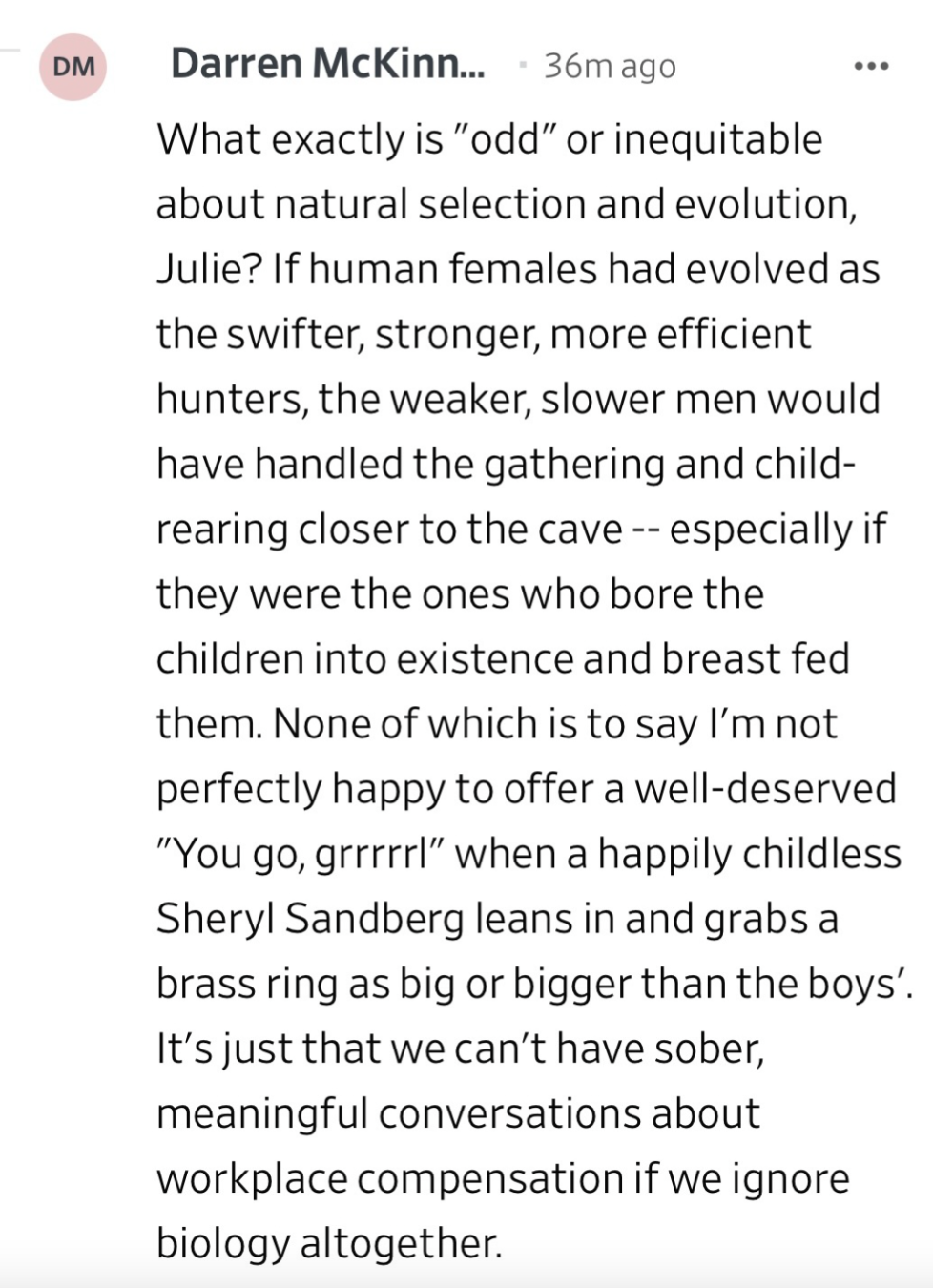The image size is (933, 1288).
Task: Open Darren McKinn... commenter profile name
Action: click(x=327, y=65)
